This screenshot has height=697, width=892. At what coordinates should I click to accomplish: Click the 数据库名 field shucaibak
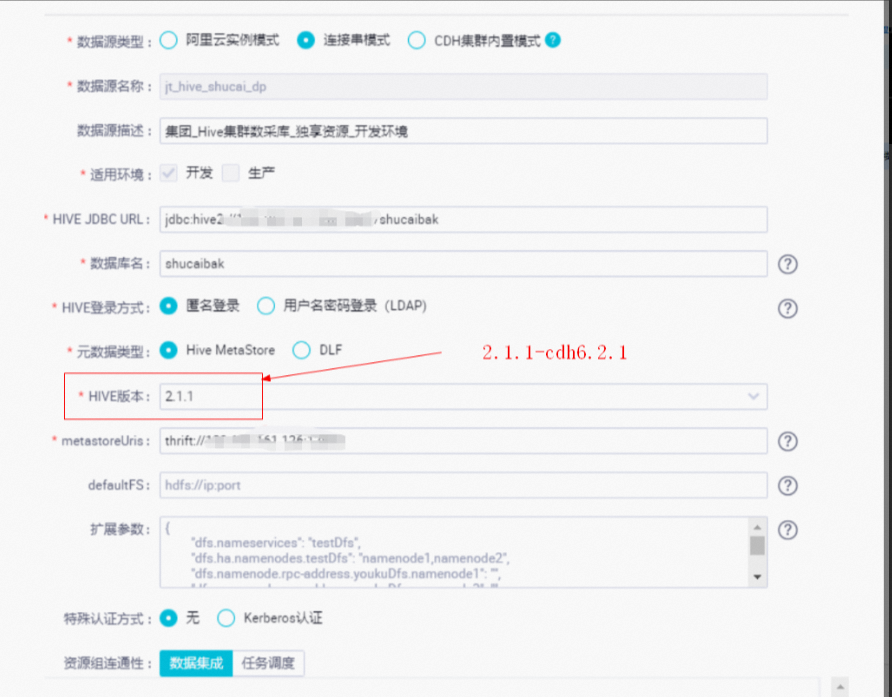tap(463, 263)
